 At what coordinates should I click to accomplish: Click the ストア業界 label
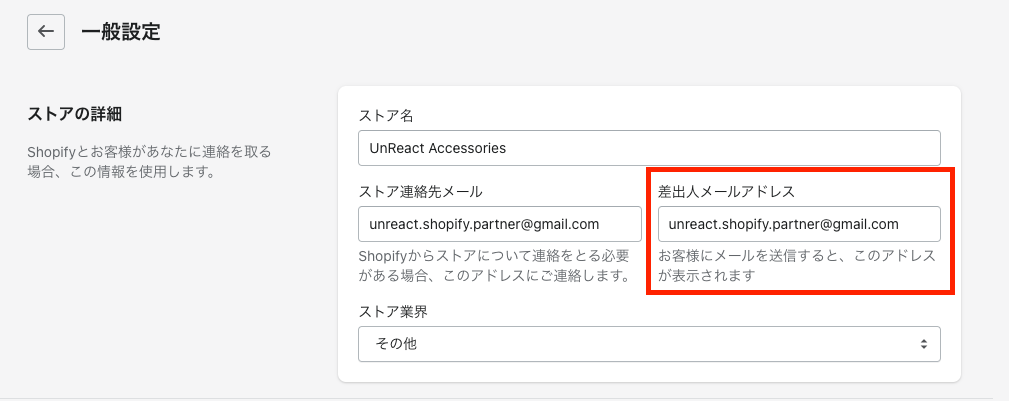click(393, 311)
